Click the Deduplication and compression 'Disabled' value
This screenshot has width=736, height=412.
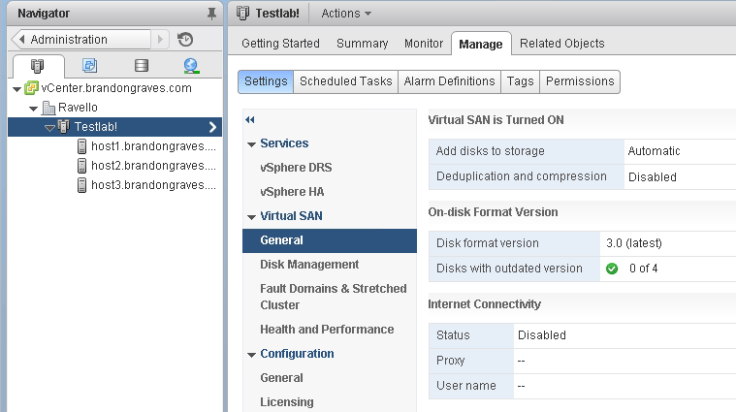652,177
